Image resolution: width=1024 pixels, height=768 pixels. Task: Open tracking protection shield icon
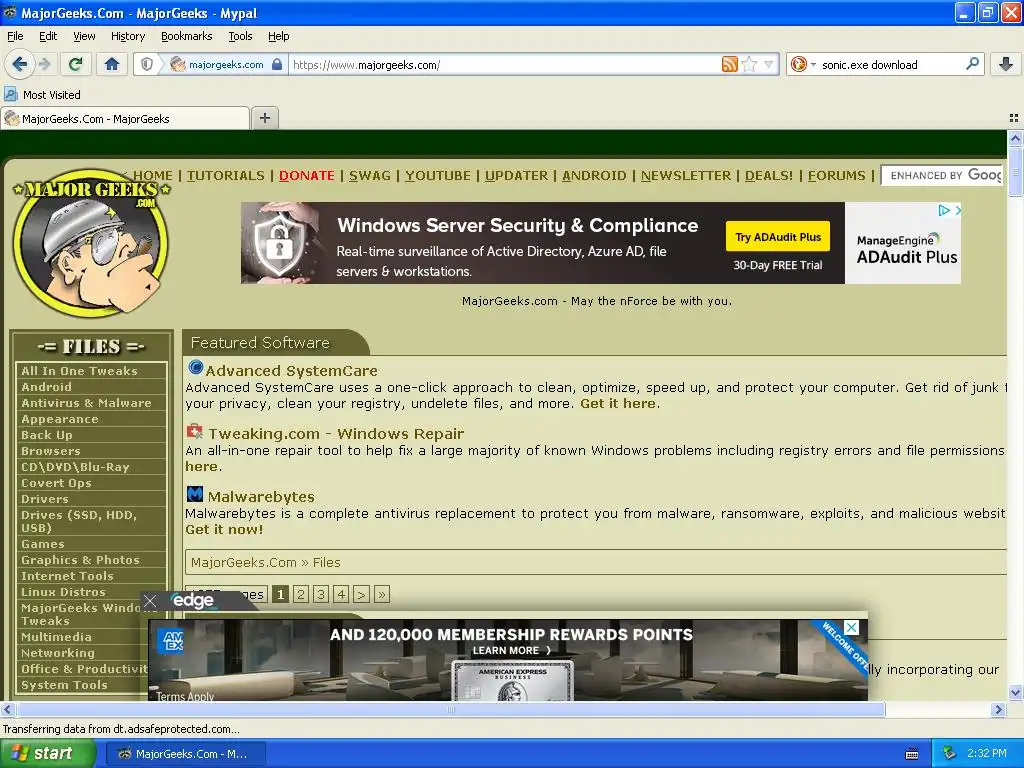[147, 64]
